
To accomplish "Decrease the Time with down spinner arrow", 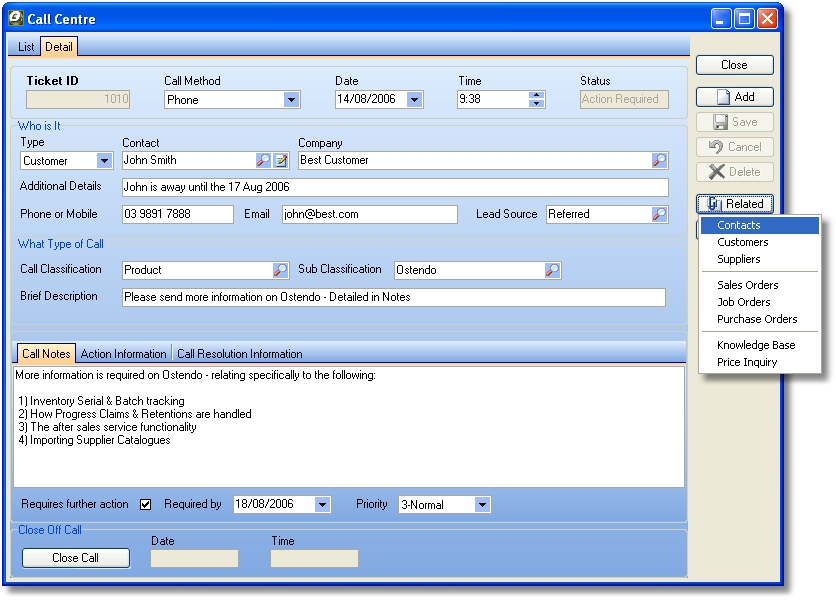I will click(x=537, y=103).
